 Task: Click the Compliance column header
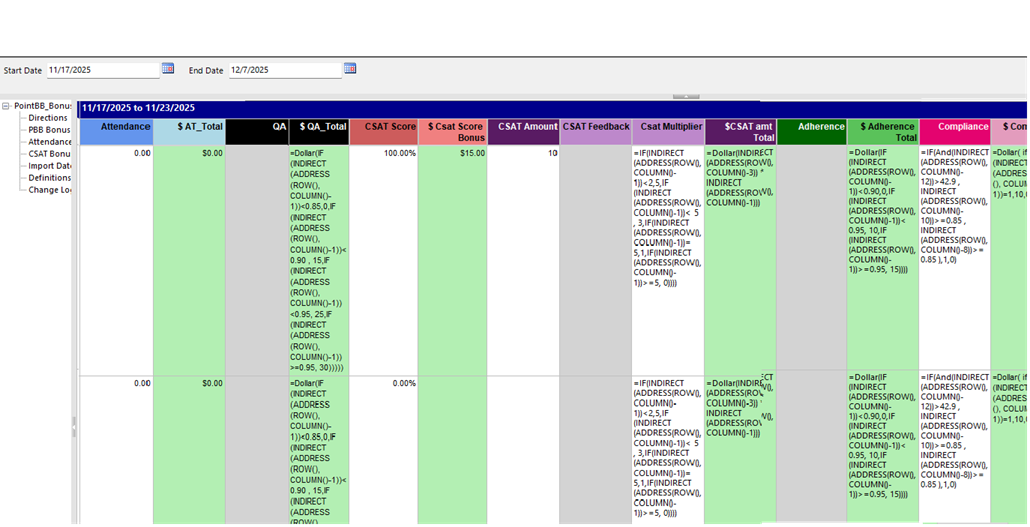pos(954,132)
